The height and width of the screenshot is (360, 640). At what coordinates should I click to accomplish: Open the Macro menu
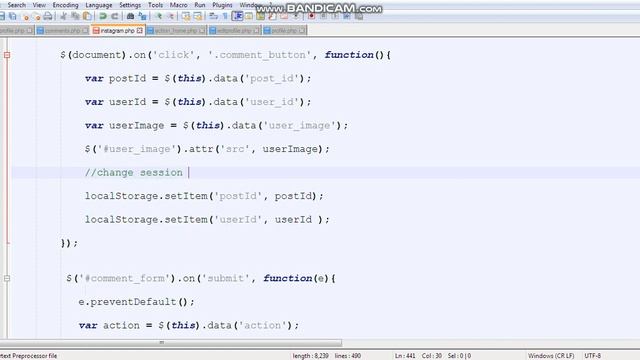178,5
